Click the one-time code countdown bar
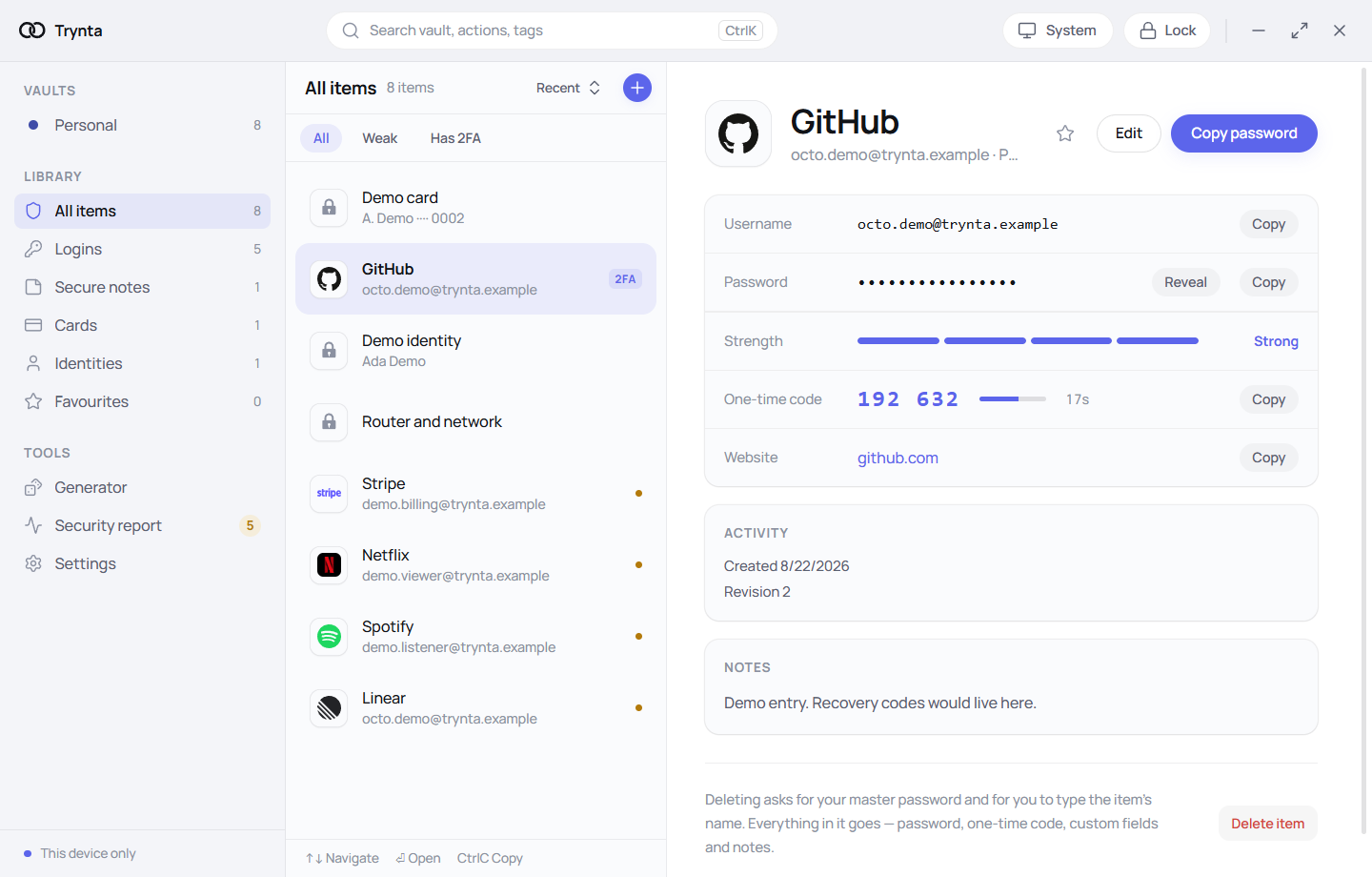Screen dimensions: 1372x877 coord(1013,399)
